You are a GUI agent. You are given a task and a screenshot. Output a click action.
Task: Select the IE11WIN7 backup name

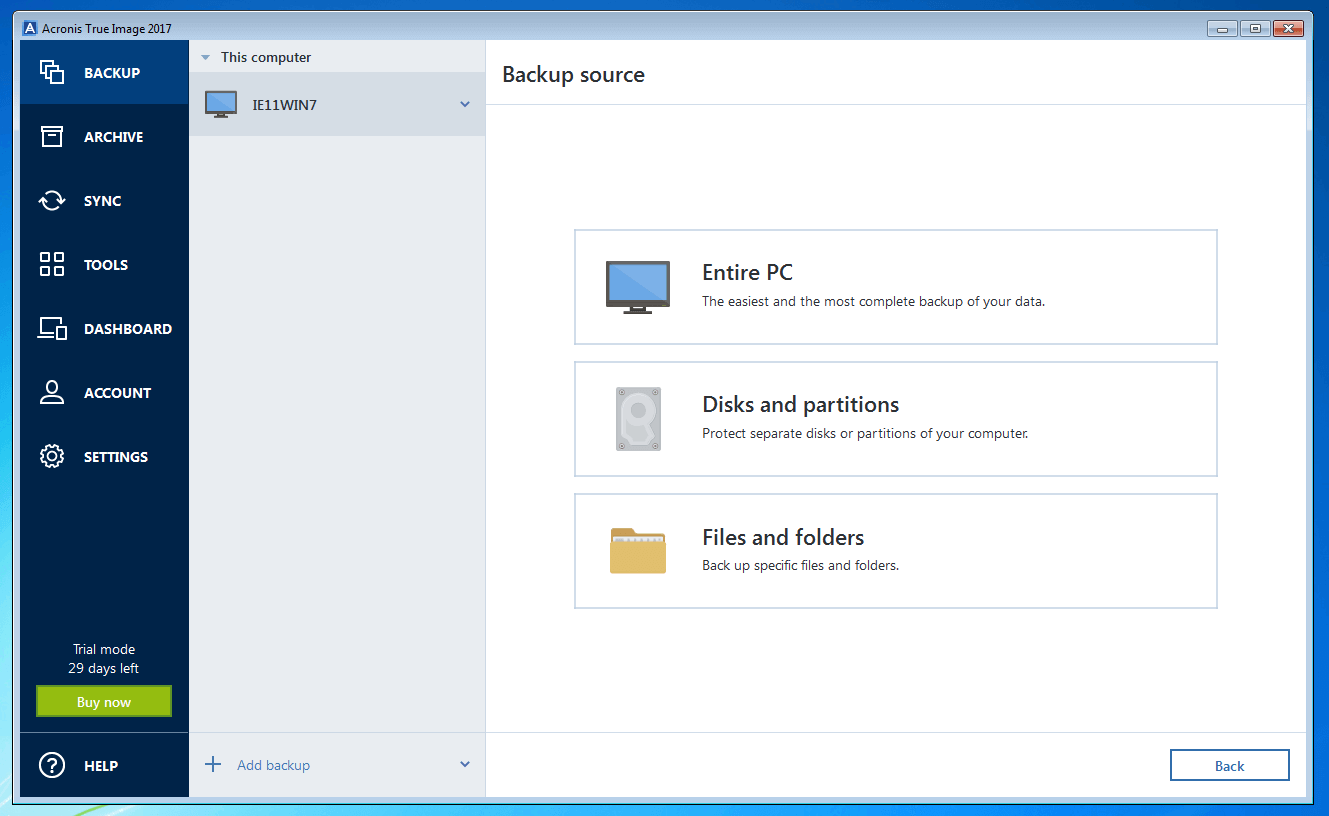pyautogui.click(x=285, y=105)
